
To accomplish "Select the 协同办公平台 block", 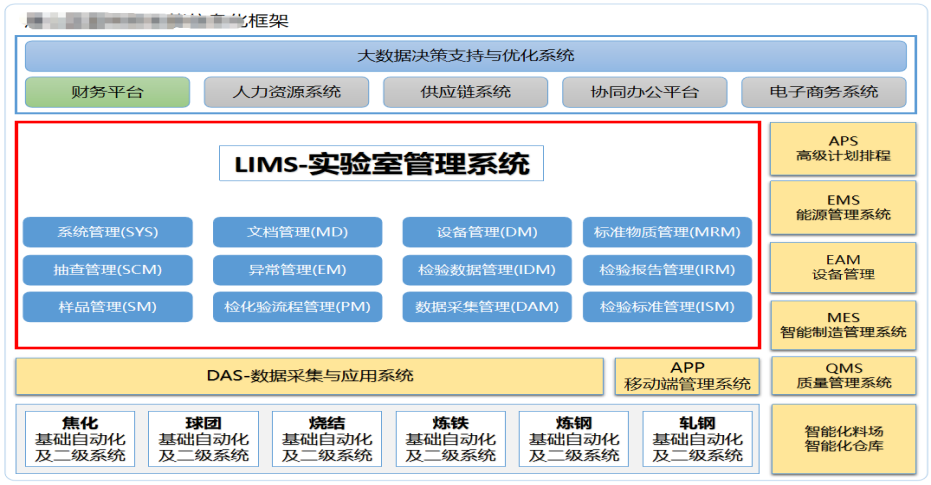I will pos(644,92).
